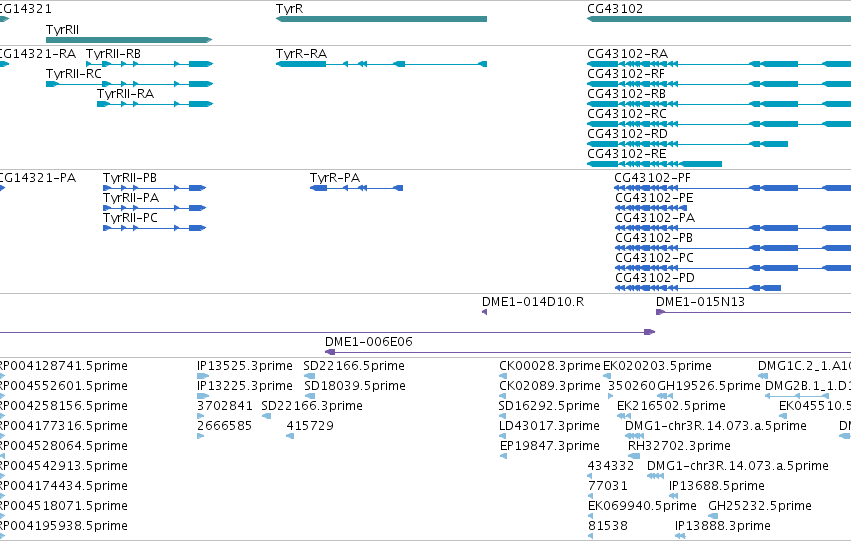Open the EK069940.5prime EST
851x541 pixels.
click(591, 516)
